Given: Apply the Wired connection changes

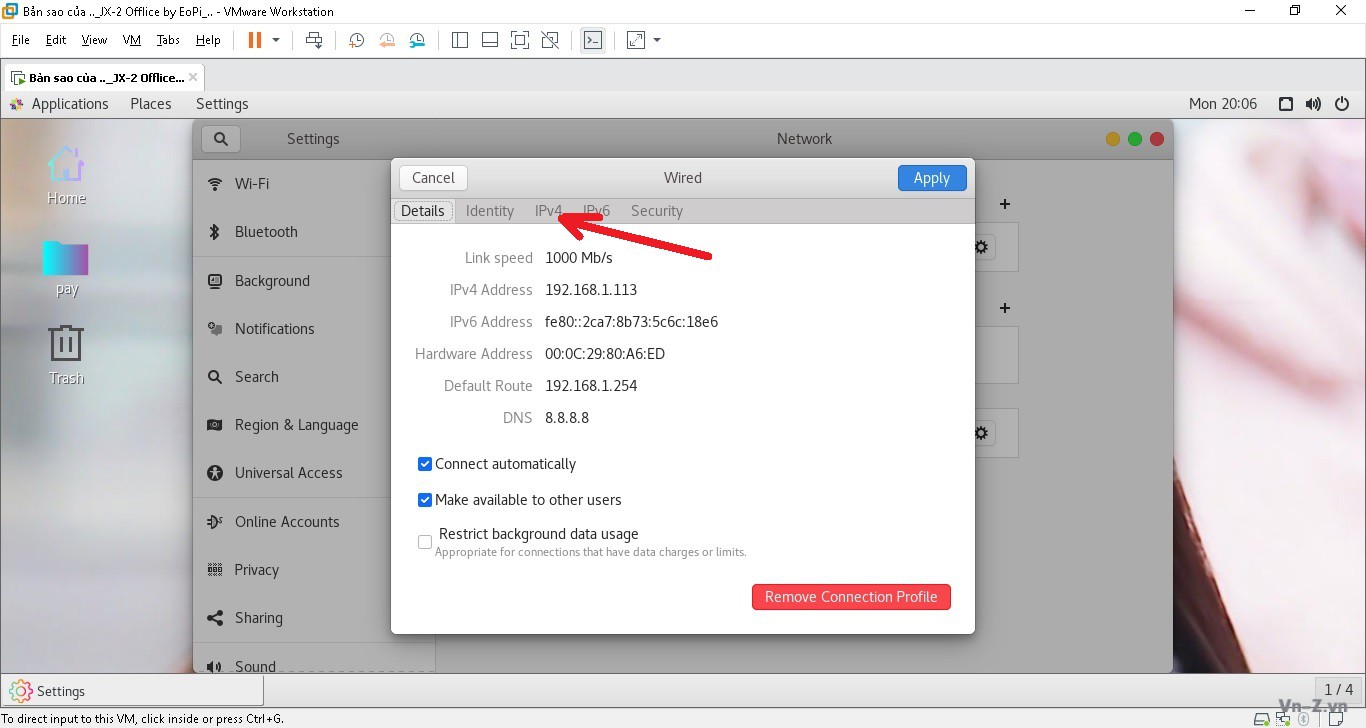Looking at the screenshot, I should 931,178.
